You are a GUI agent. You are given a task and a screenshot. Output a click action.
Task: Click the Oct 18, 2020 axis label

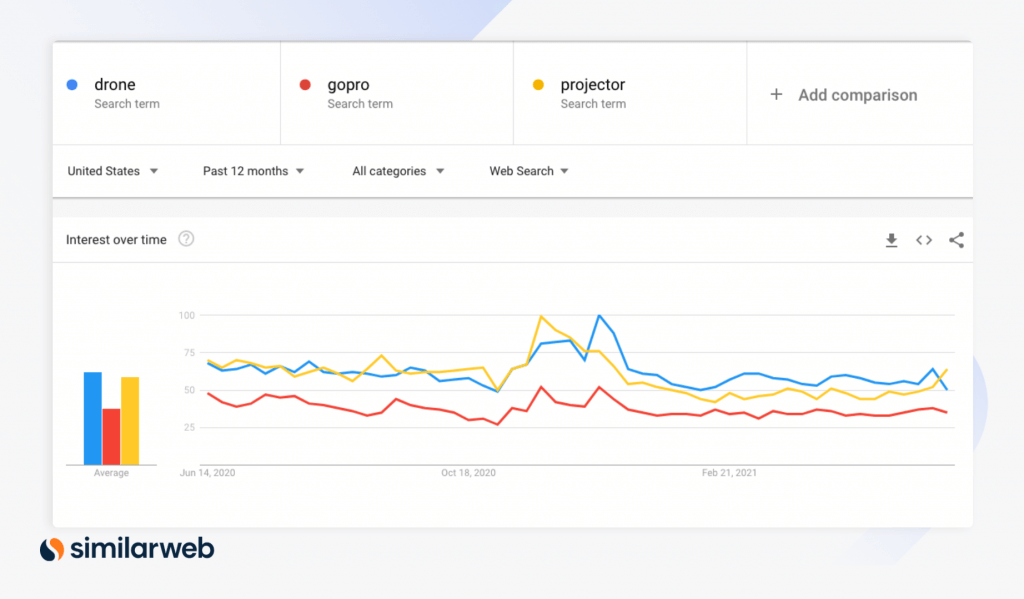[x=468, y=473]
